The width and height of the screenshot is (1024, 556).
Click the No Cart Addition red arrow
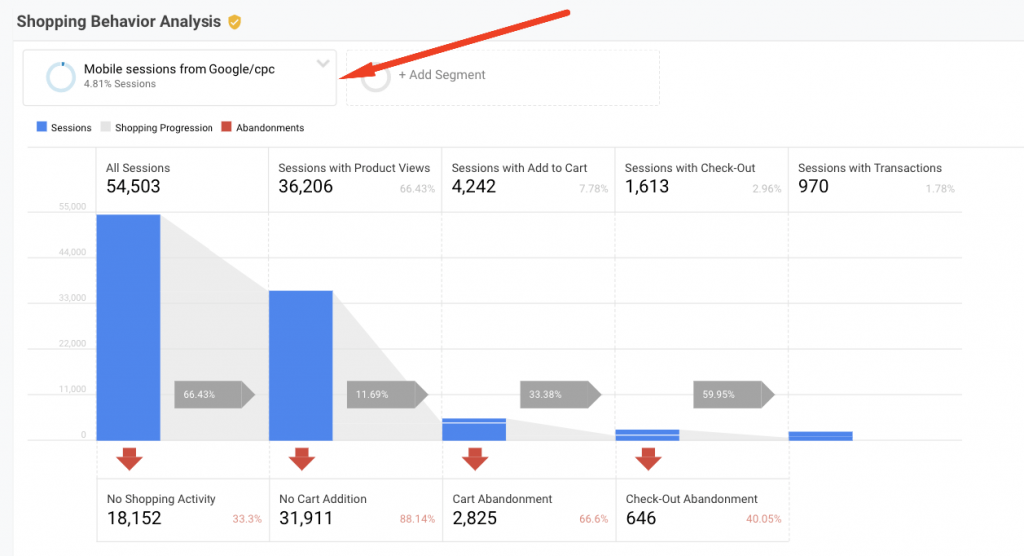tap(302, 459)
